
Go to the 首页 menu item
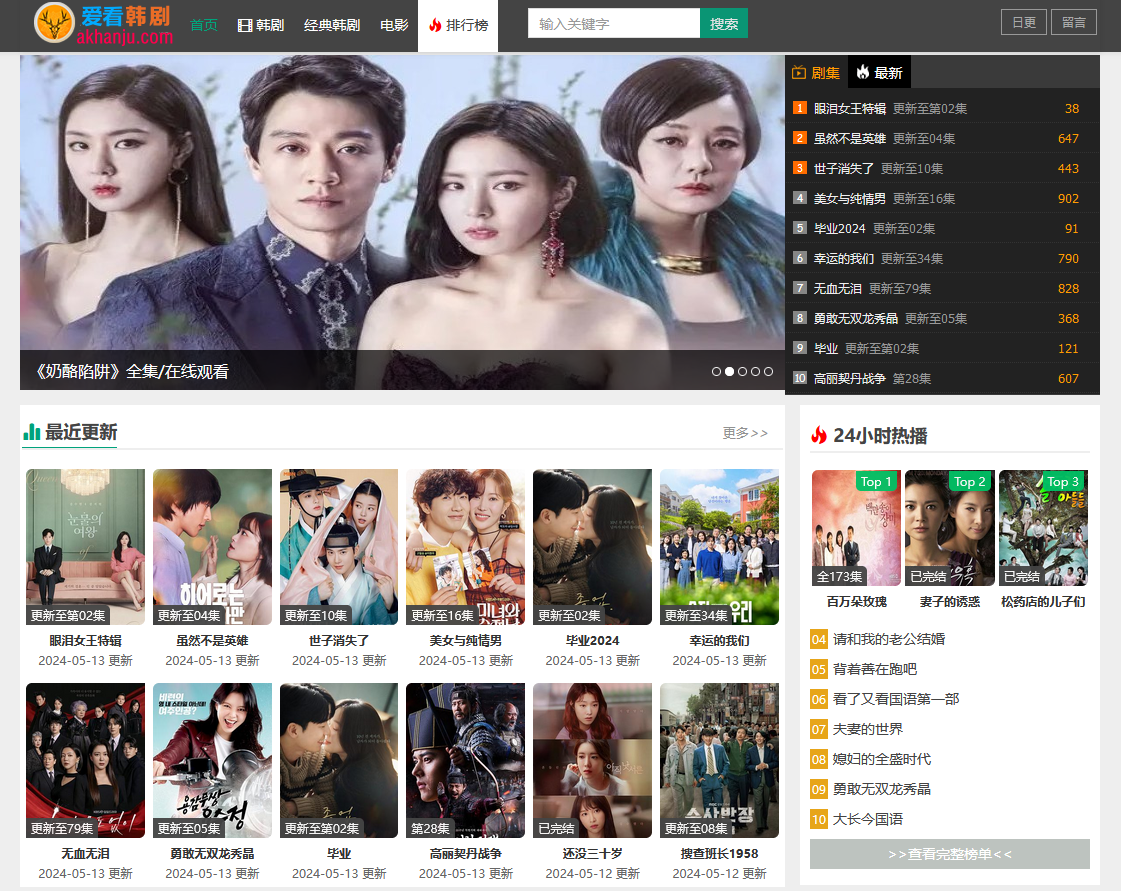[204, 25]
